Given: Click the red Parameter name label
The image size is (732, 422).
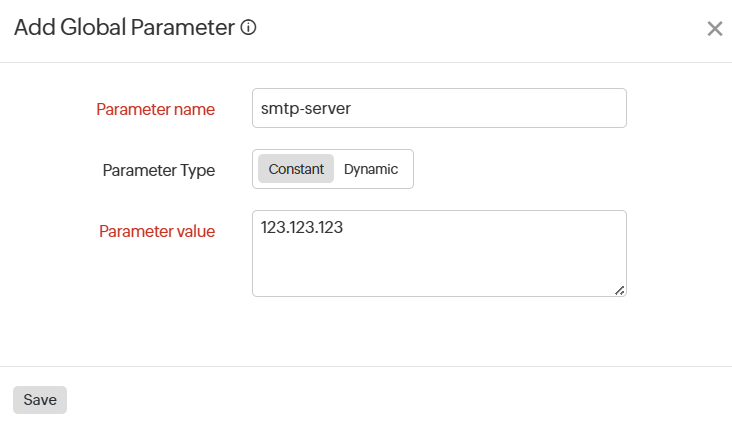Looking at the screenshot, I should coord(155,109).
